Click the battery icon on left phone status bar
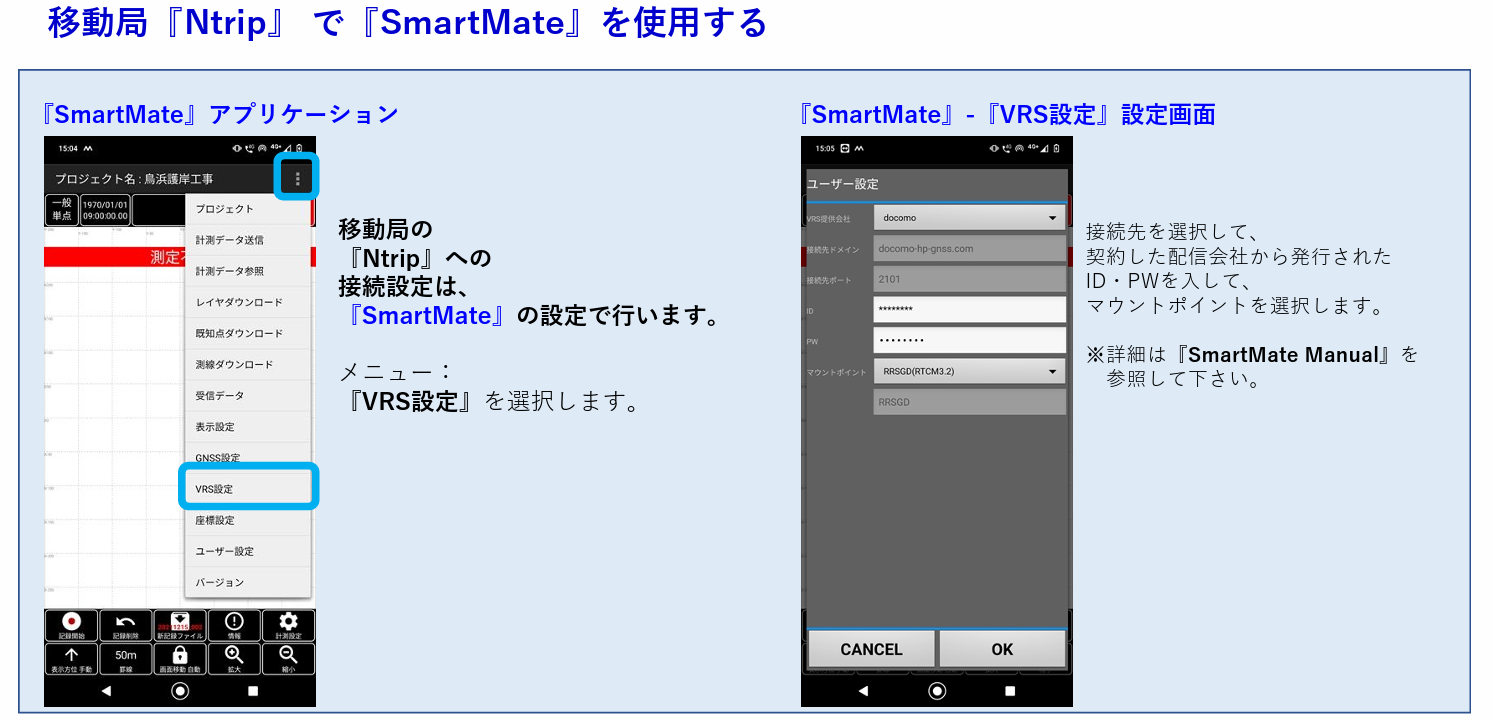The width and height of the screenshot is (1493, 720). point(299,148)
